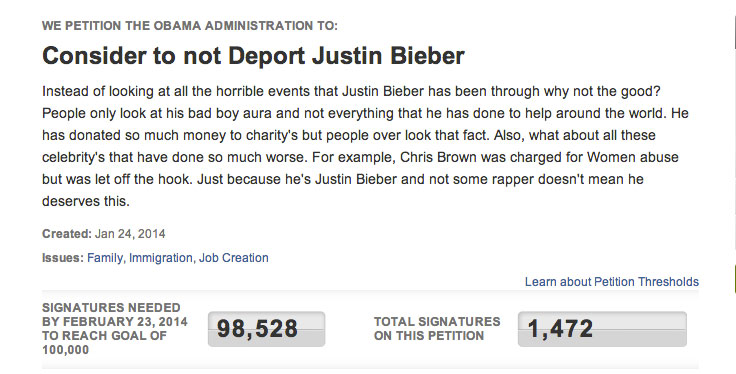This screenshot has width=736, height=374.
Task: Click the petition description paragraph
Action: pyautogui.click(x=365, y=146)
